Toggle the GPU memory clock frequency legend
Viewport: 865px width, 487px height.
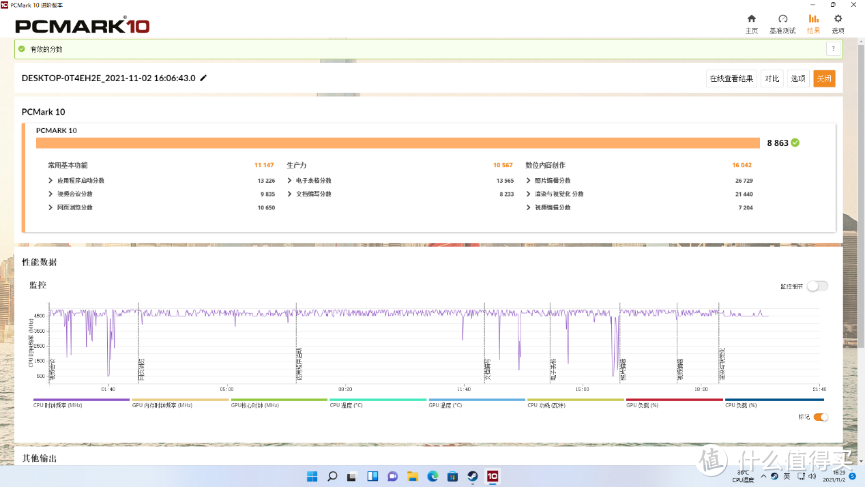[x=180, y=403]
